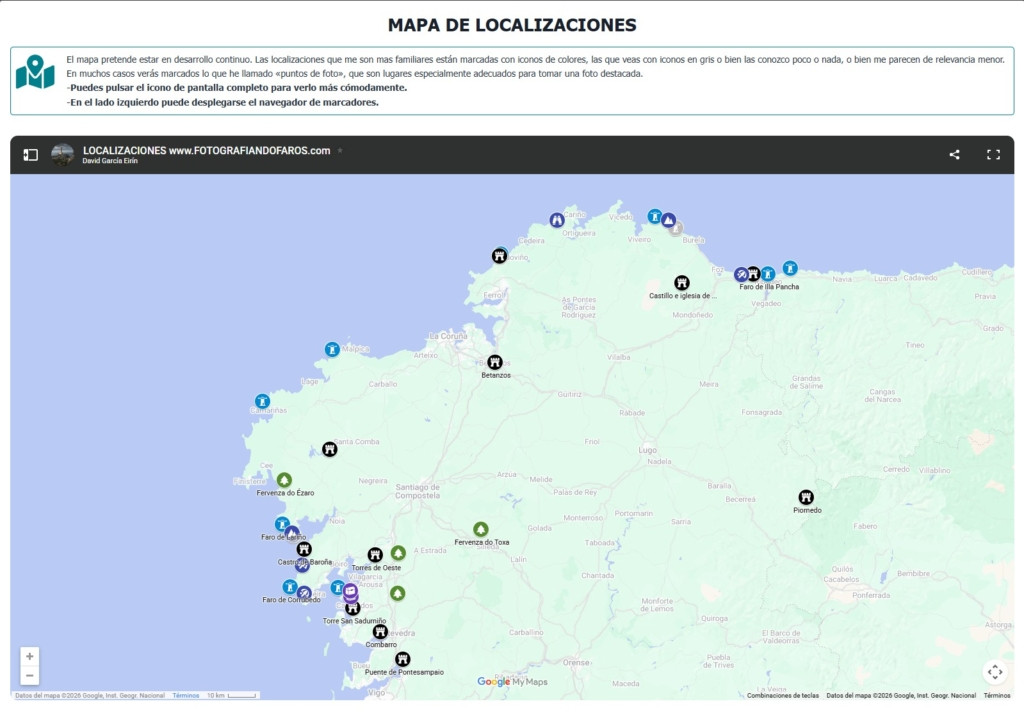
Task: Select the easternmost blue lighthouse marker
Action: [x=790, y=268]
